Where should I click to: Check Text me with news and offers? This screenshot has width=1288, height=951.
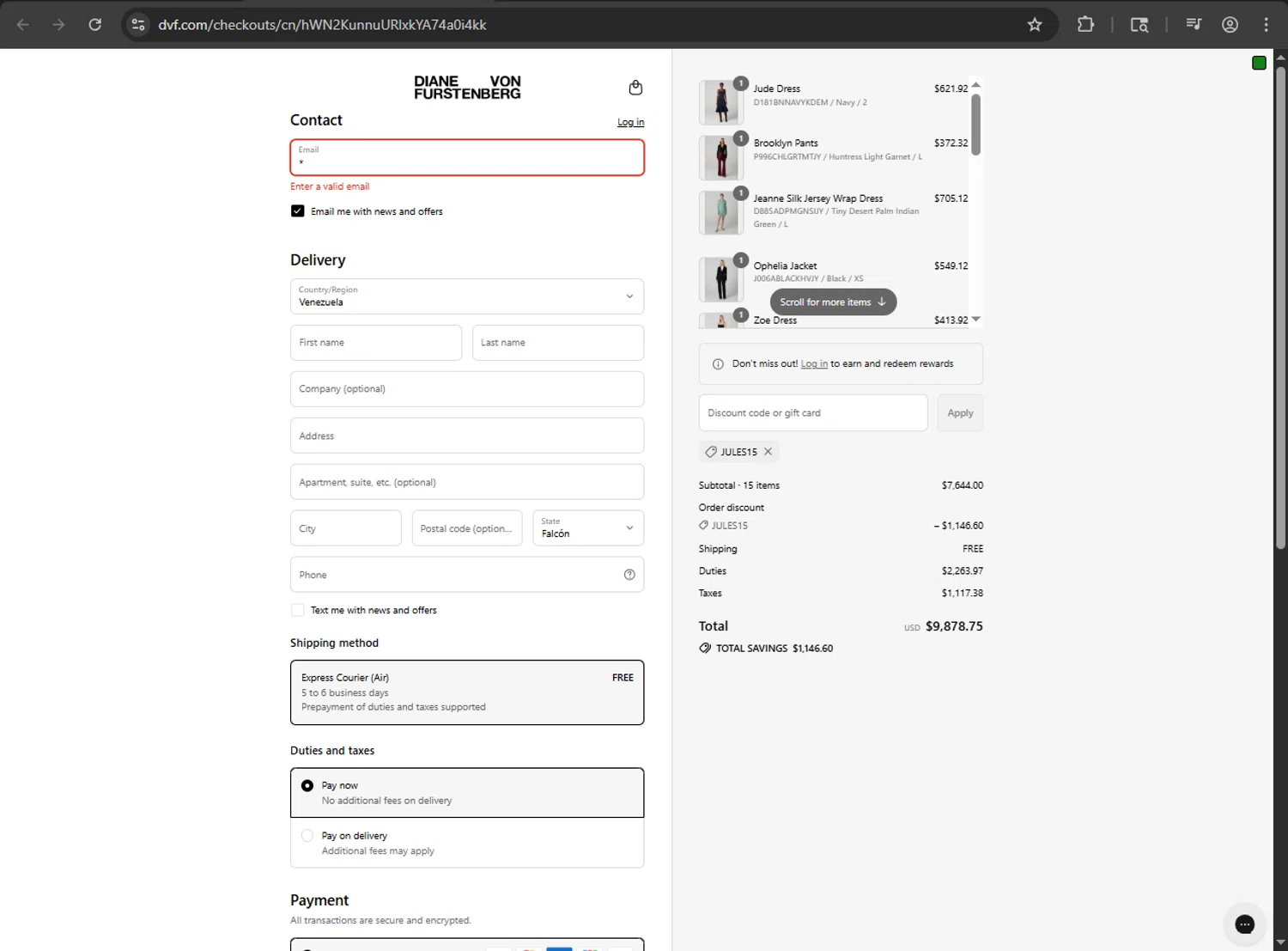pyautogui.click(x=297, y=610)
